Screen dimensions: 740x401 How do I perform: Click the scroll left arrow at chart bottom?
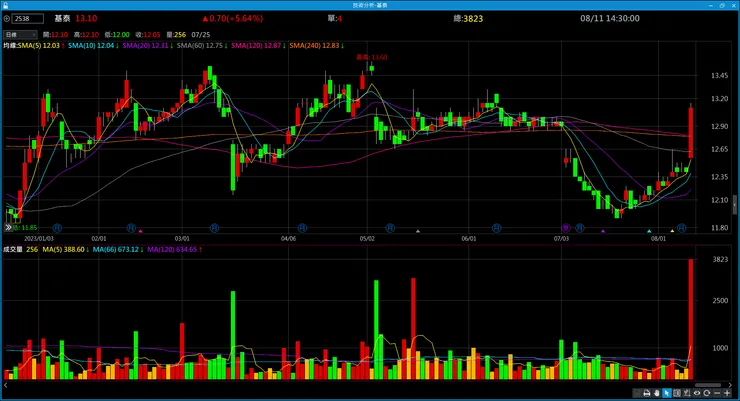coord(6,385)
